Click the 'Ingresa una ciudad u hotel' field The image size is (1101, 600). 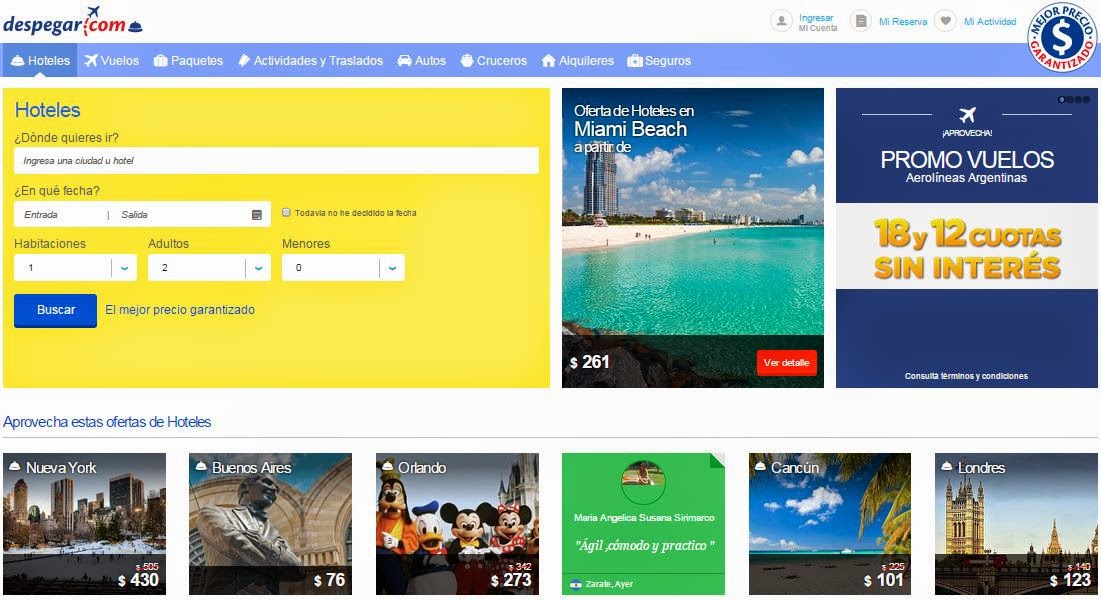(276, 160)
